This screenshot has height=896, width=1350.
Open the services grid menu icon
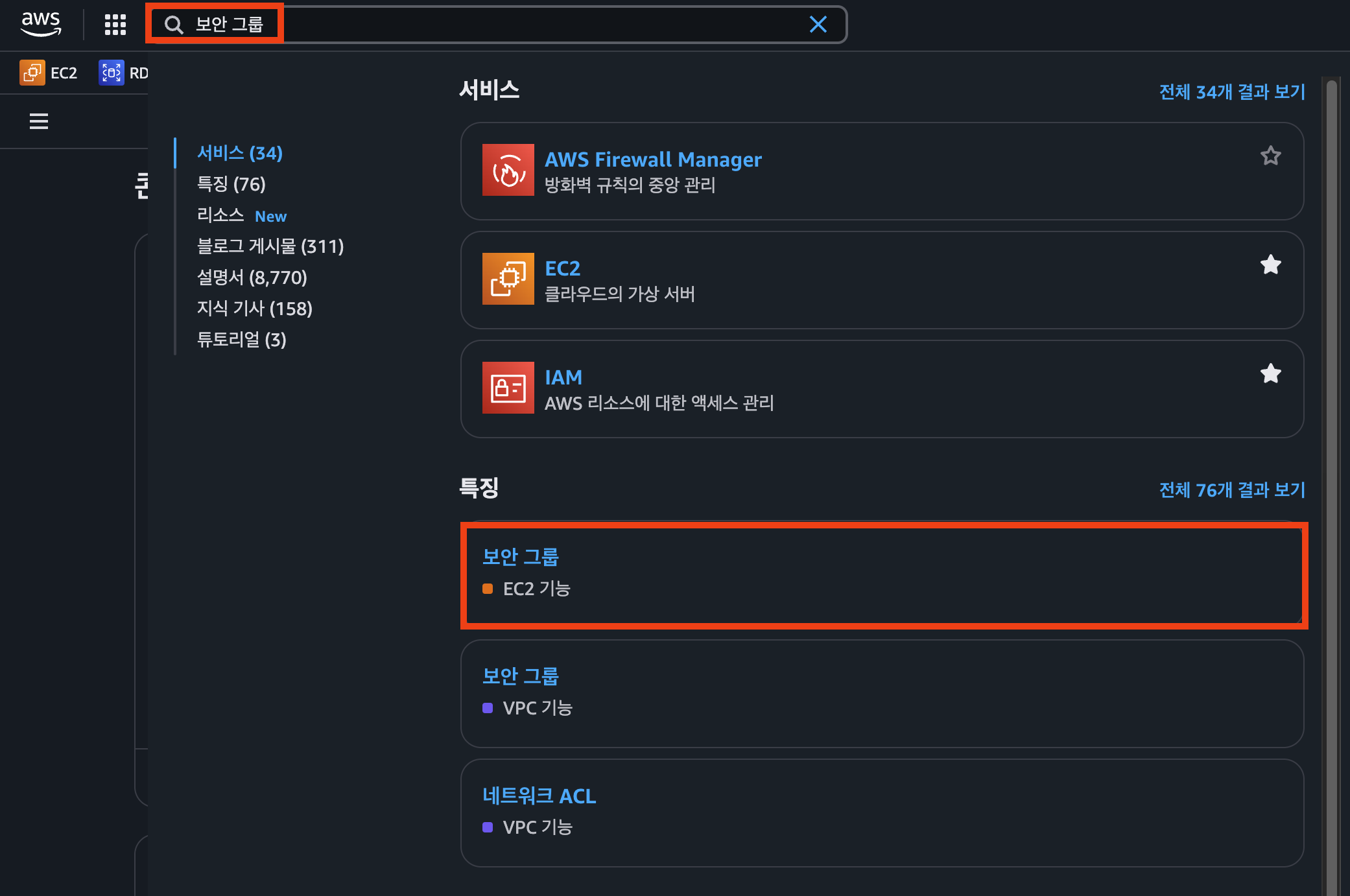(x=115, y=25)
